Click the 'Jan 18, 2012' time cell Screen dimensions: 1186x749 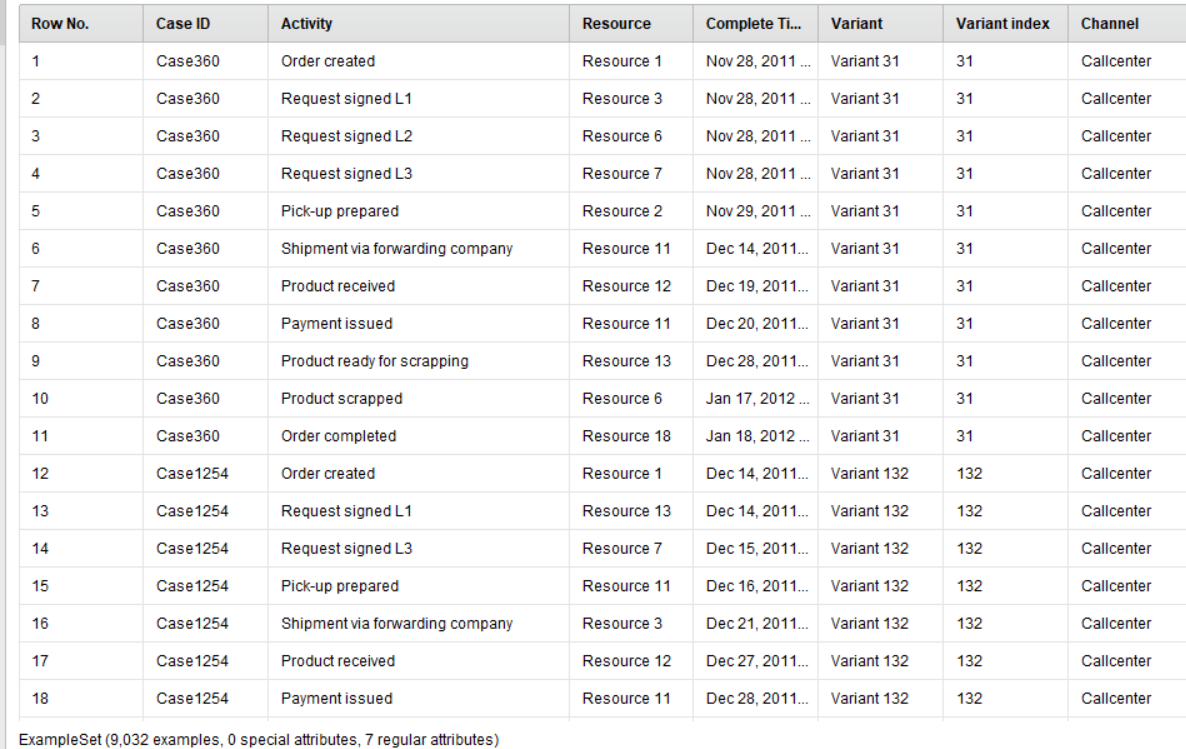point(758,436)
